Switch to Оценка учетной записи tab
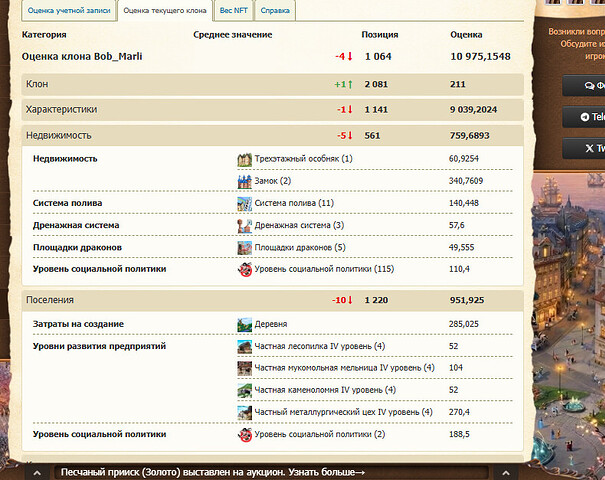605x480 pixels. click(69, 10)
